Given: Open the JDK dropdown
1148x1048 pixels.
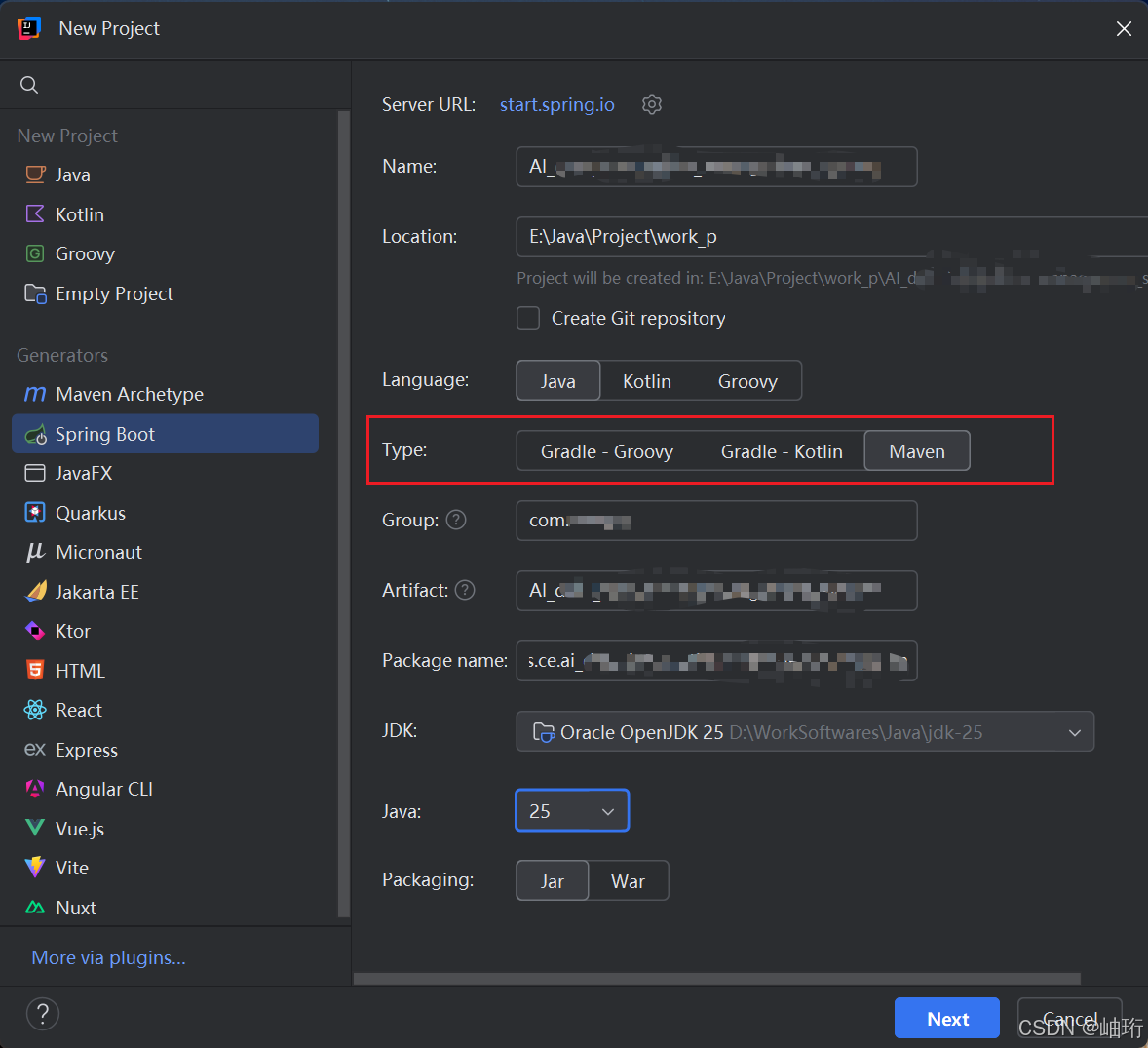Looking at the screenshot, I should click(805, 731).
